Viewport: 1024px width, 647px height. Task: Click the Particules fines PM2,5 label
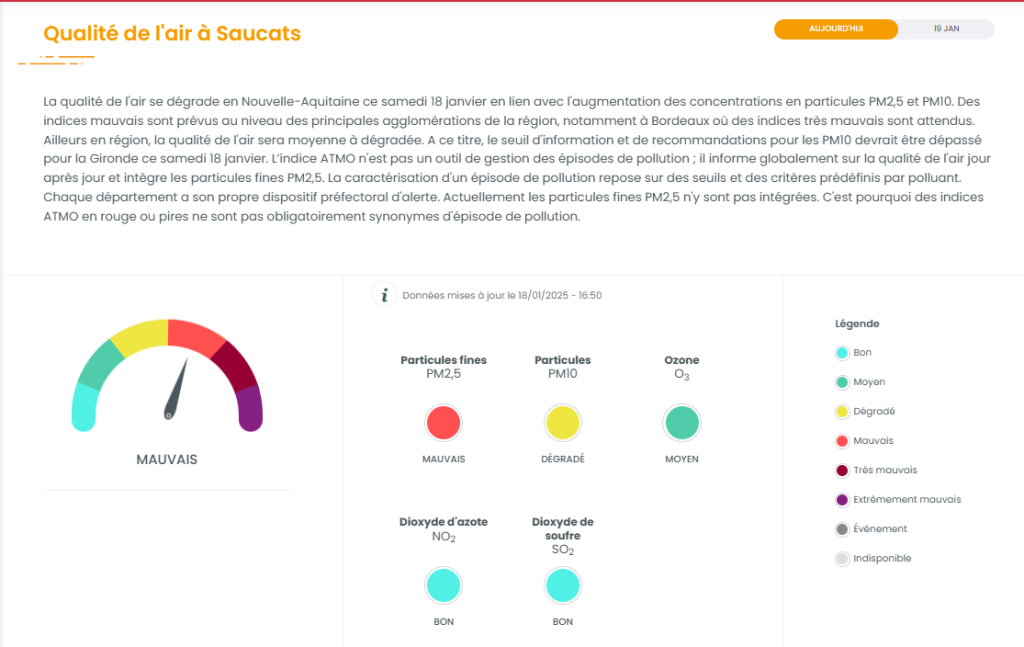pyautogui.click(x=443, y=367)
